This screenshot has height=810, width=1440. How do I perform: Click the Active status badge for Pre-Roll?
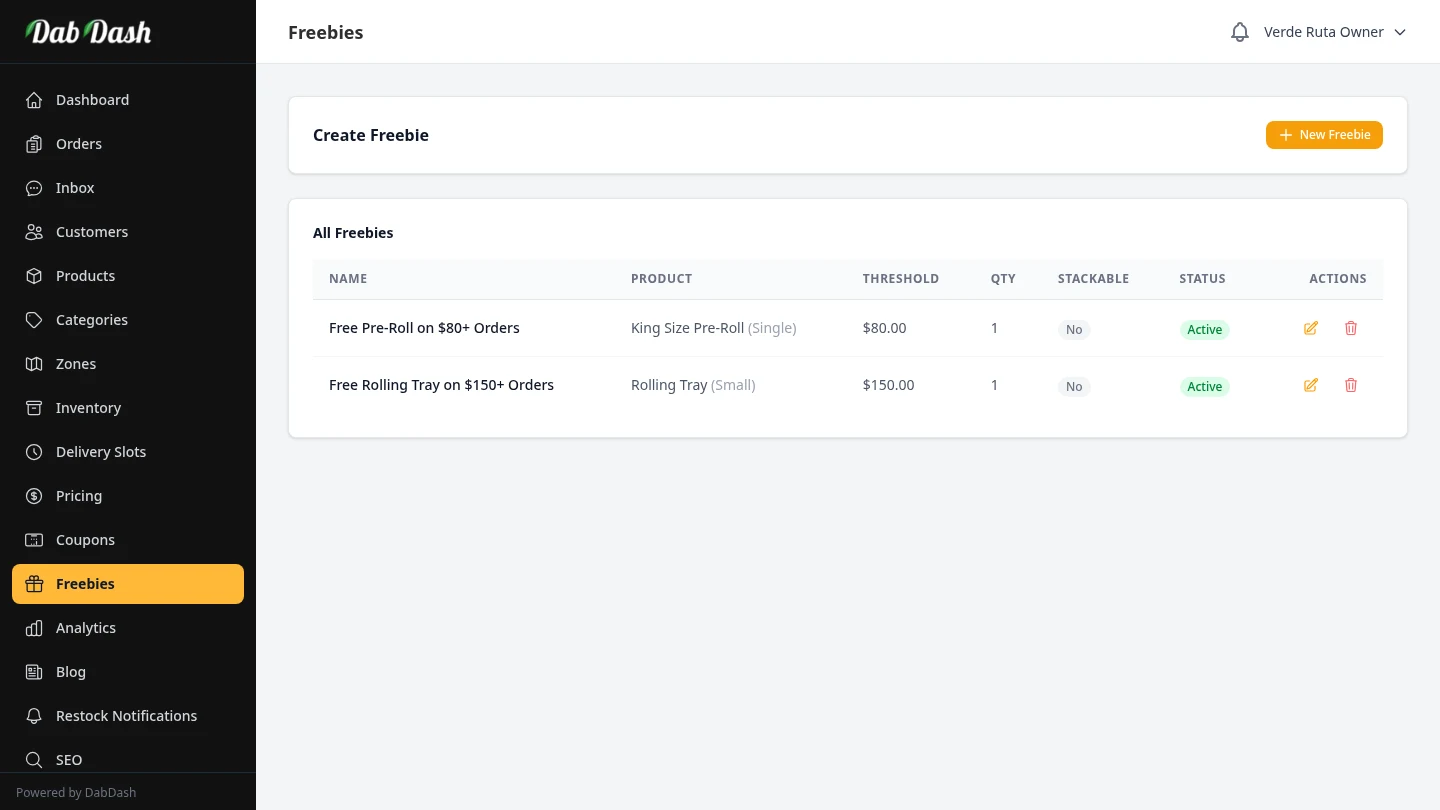click(x=1204, y=330)
